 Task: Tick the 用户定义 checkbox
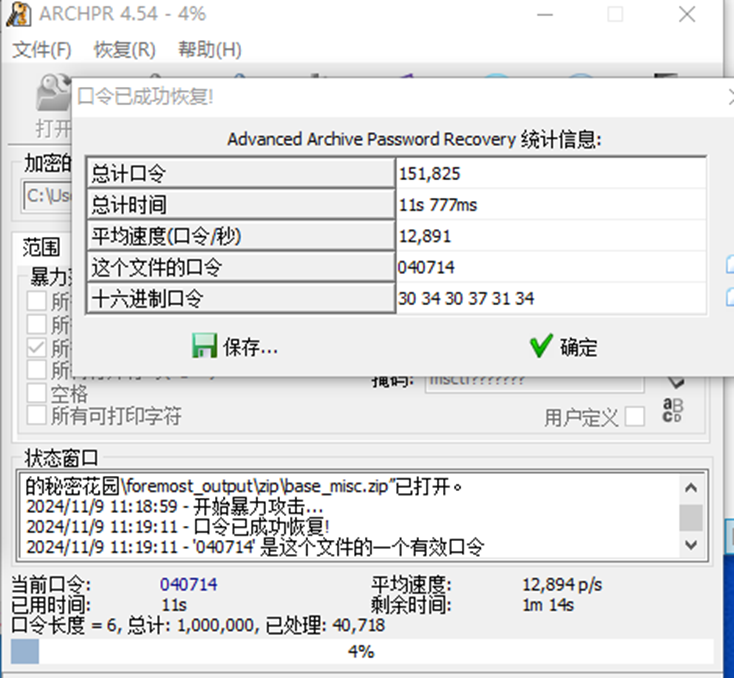tap(634, 417)
